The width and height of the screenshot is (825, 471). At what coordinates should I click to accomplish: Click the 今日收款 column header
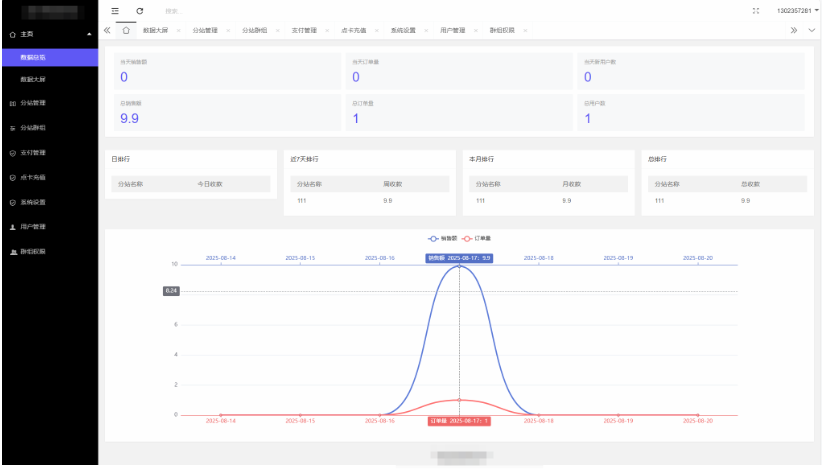(210, 184)
